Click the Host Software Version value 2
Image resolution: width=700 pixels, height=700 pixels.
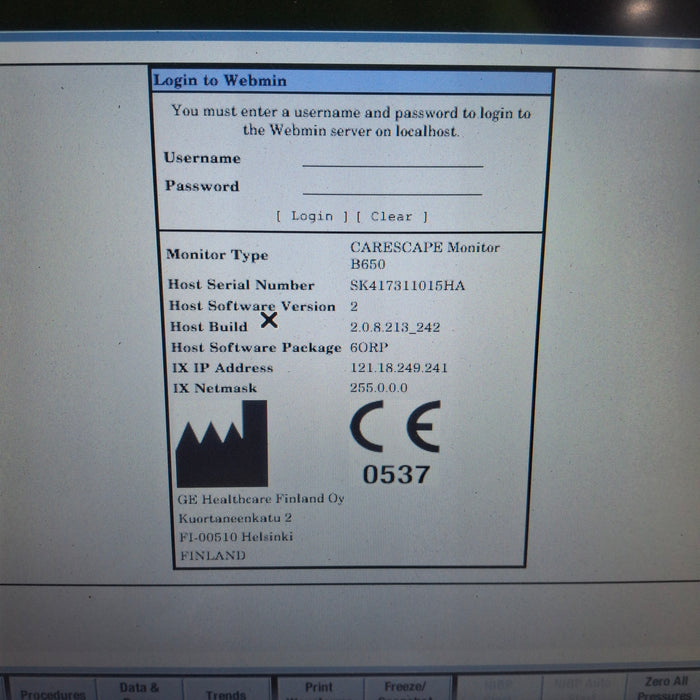354,306
